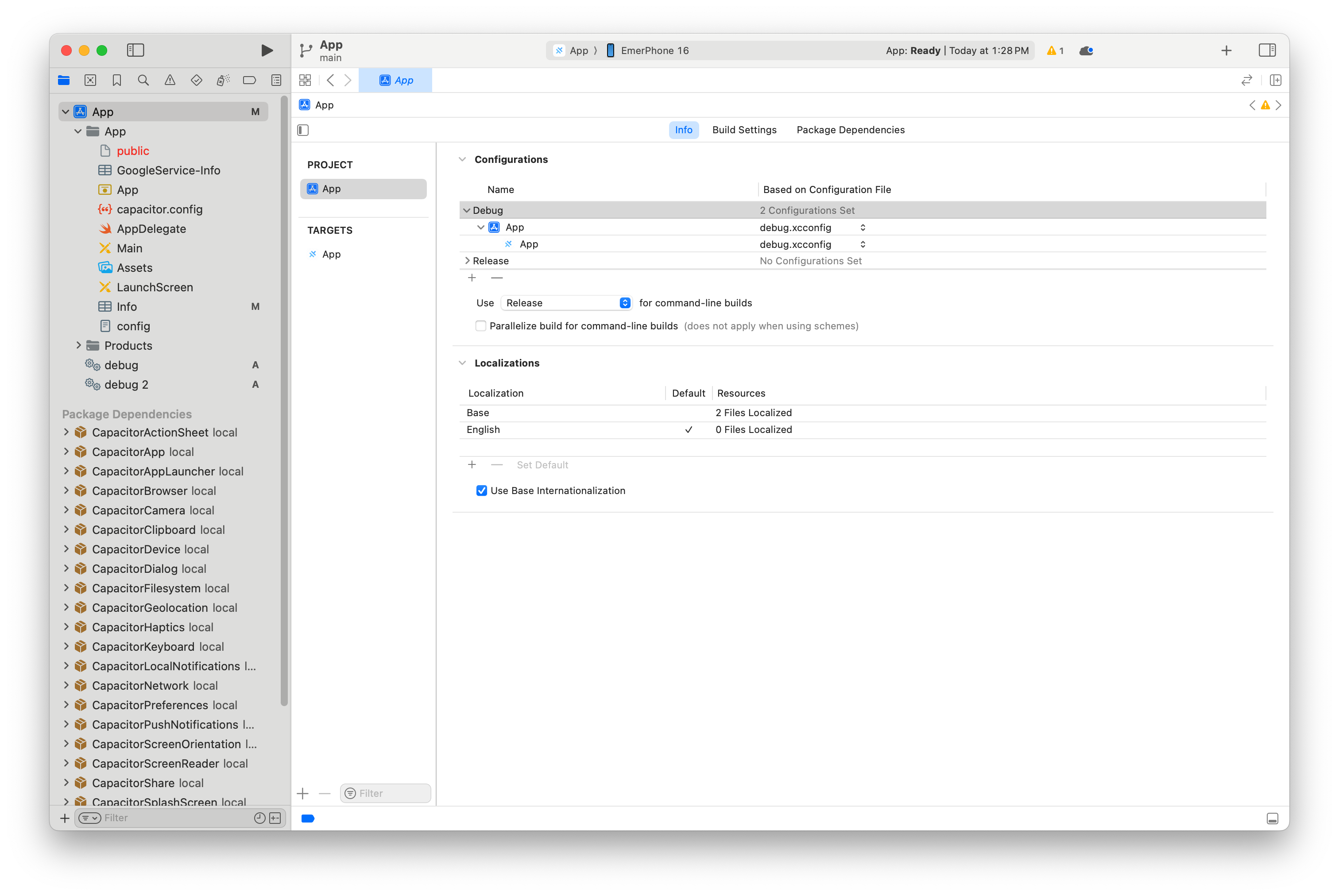Screen dimensions: 1339x896
Task: Open the Release configuration picker for command-line builds
Action: [566, 303]
